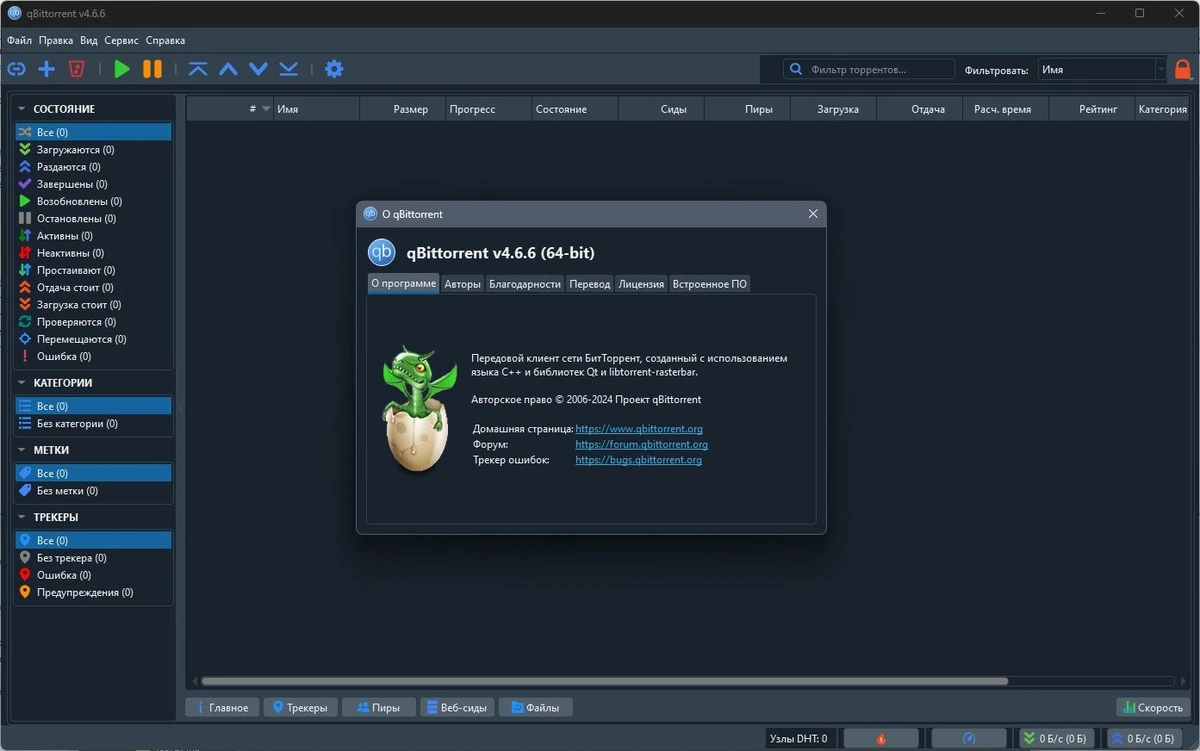Viewport: 1200px width, 751px height.
Task: Click the add torrent link icon
Action: 16,69
